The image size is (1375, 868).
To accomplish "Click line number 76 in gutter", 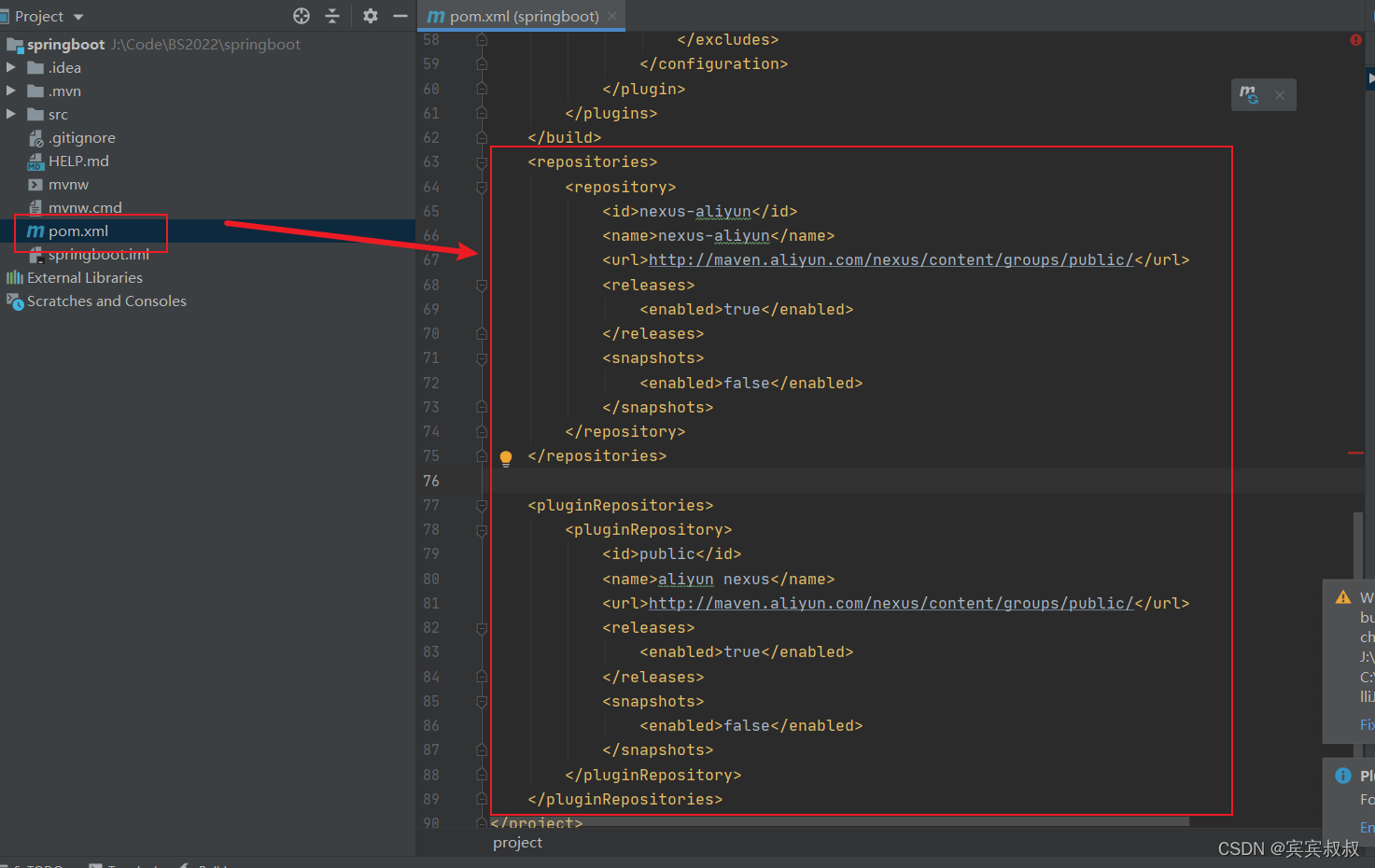I will pyautogui.click(x=431, y=481).
